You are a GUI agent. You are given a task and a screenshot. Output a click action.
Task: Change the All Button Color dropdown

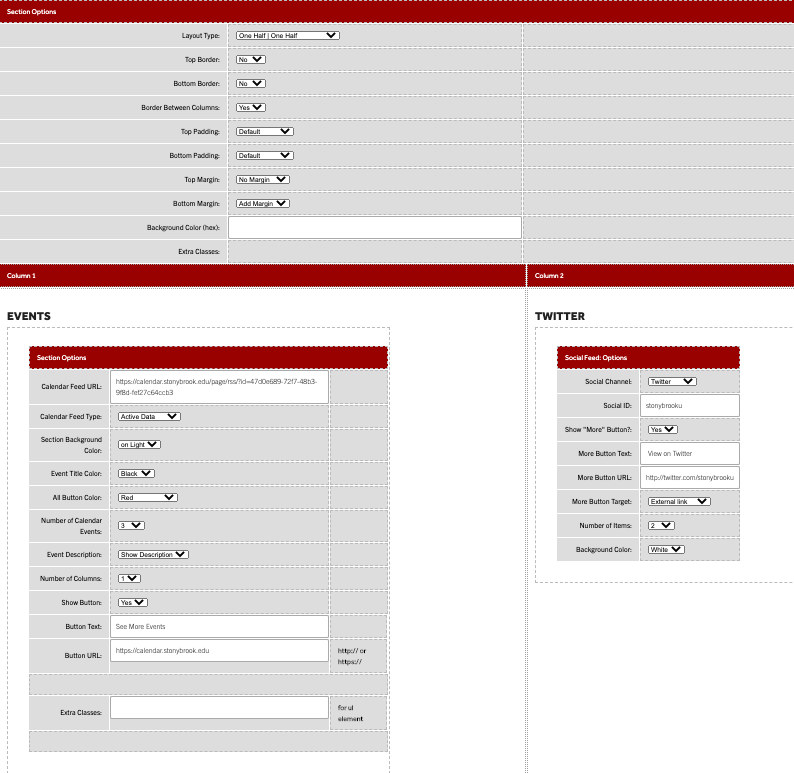point(147,496)
